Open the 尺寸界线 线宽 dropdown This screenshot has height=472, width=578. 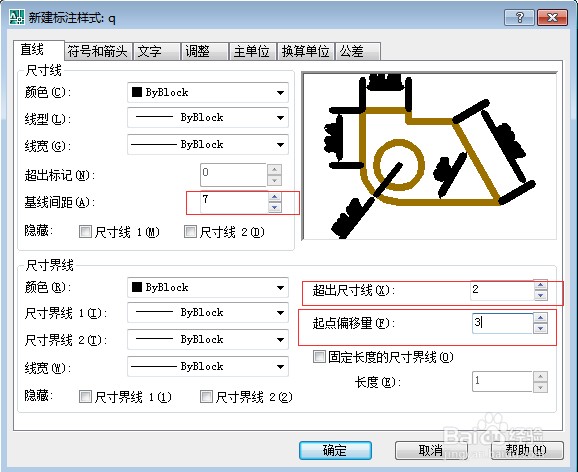(208, 366)
